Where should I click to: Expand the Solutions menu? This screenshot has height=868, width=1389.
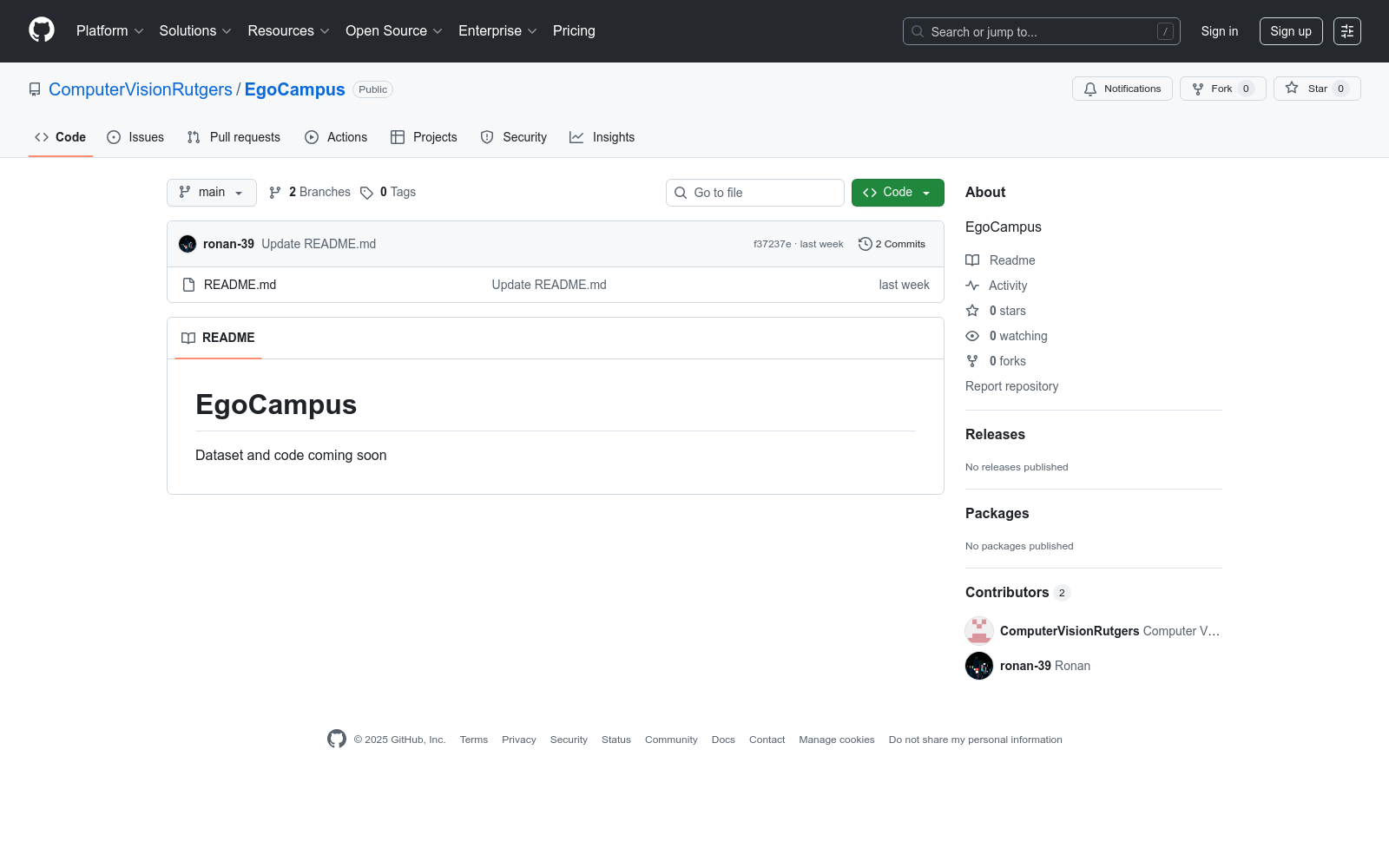(x=195, y=31)
